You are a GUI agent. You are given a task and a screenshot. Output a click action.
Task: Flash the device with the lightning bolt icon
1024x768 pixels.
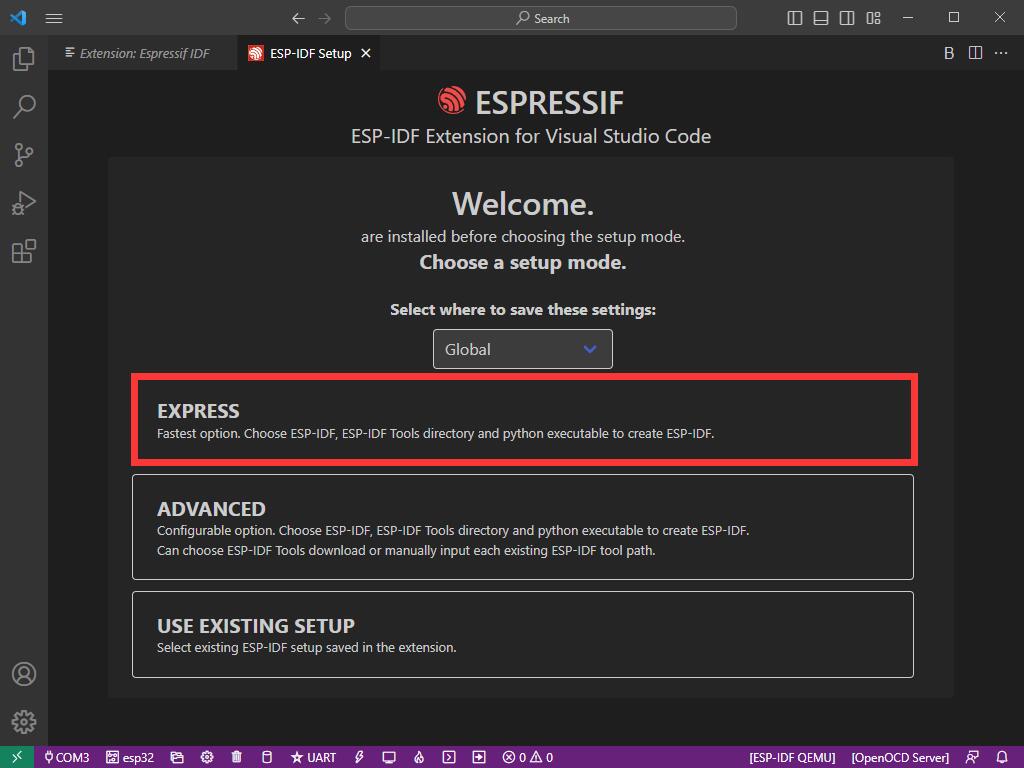coord(359,757)
